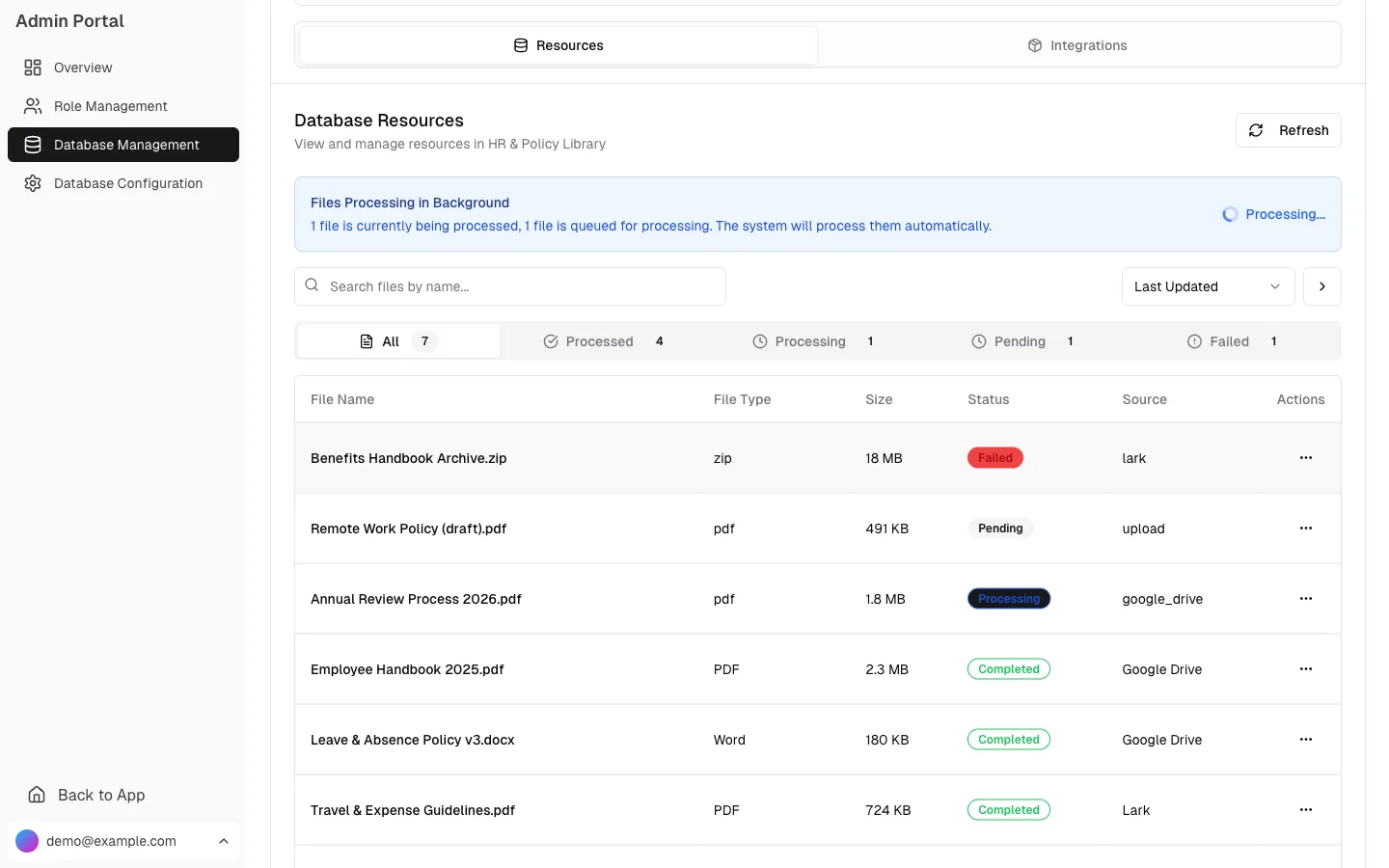Click the Back to App home icon

pyautogui.click(x=37, y=795)
